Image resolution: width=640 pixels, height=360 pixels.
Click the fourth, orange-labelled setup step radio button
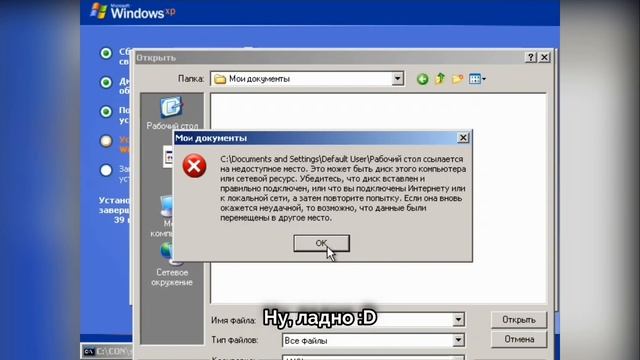click(x=106, y=141)
